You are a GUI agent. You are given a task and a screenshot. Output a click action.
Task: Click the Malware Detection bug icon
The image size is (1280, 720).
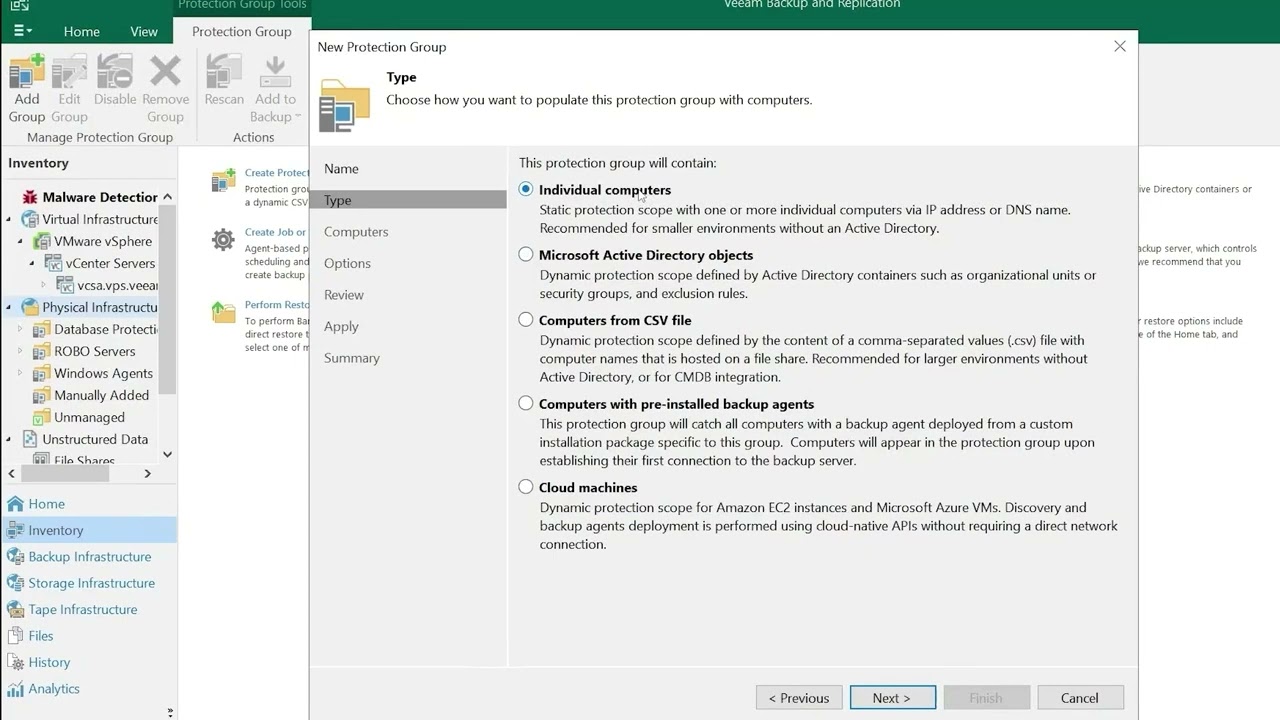point(30,197)
